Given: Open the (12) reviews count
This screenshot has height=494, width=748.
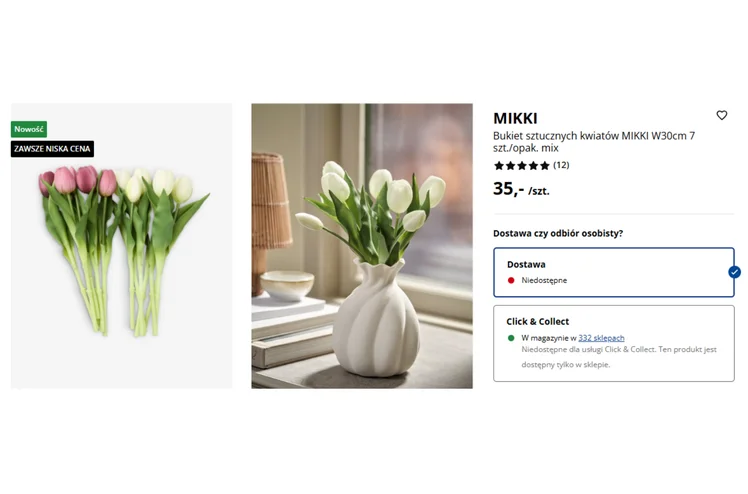Looking at the screenshot, I should [561, 165].
